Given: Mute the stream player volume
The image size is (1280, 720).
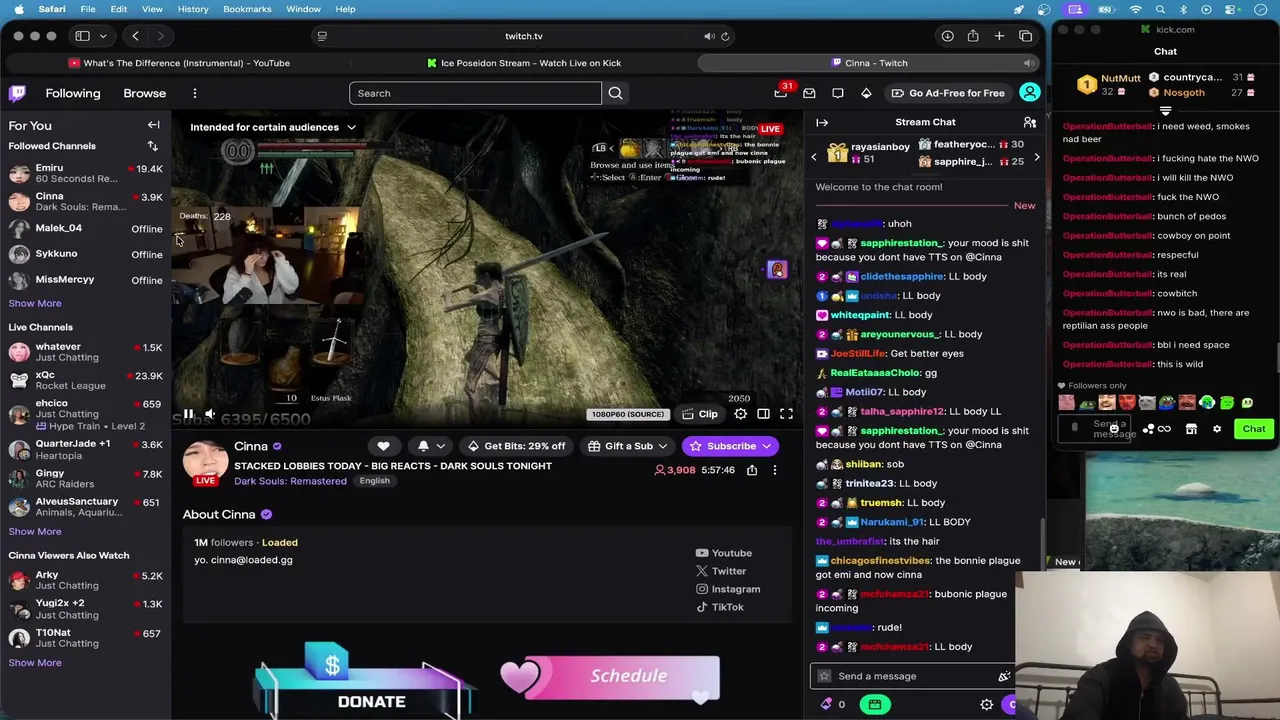Looking at the screenshot, I should [210, 414].
